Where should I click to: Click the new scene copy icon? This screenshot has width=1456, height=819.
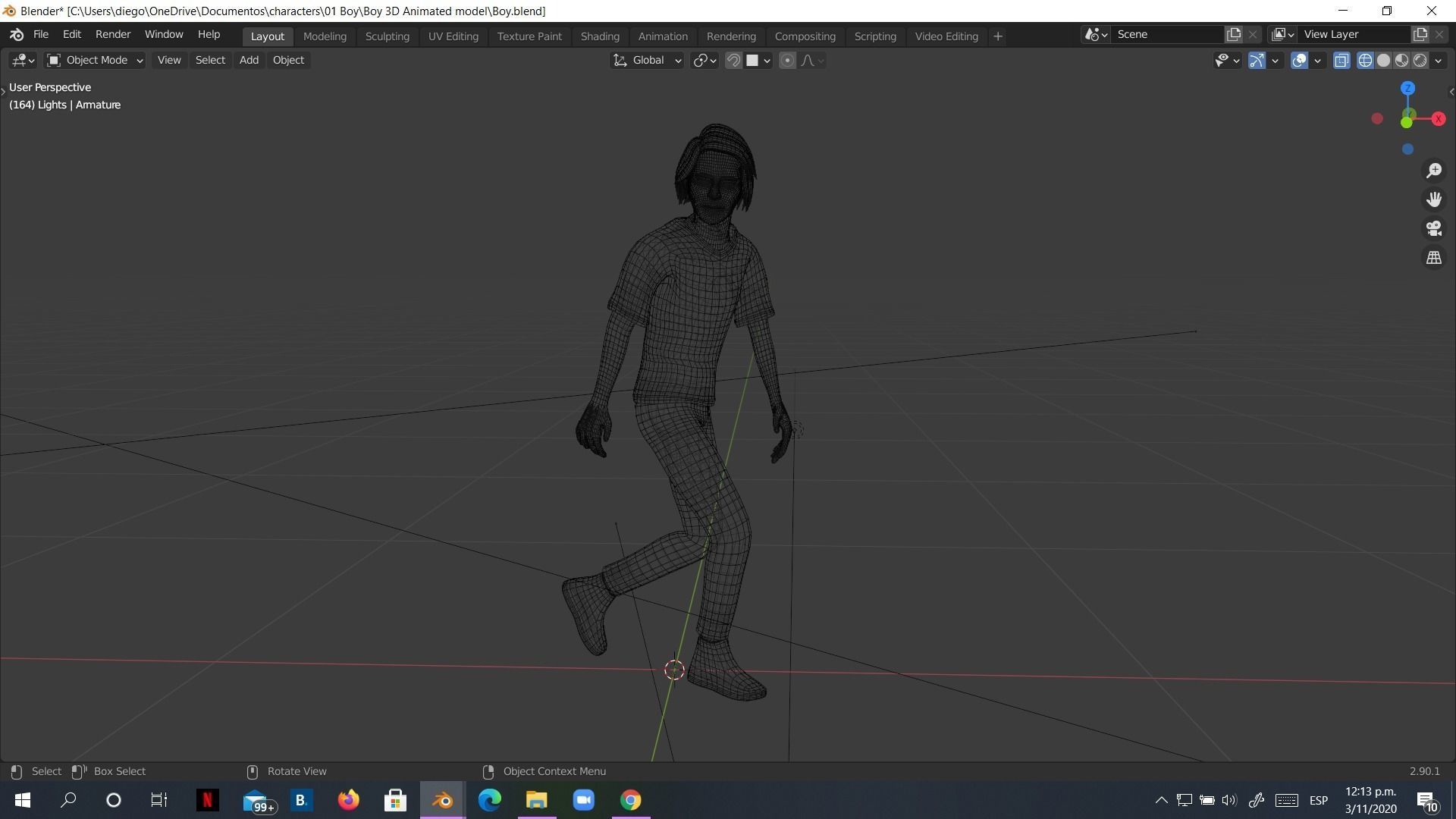pos(1234,34)
